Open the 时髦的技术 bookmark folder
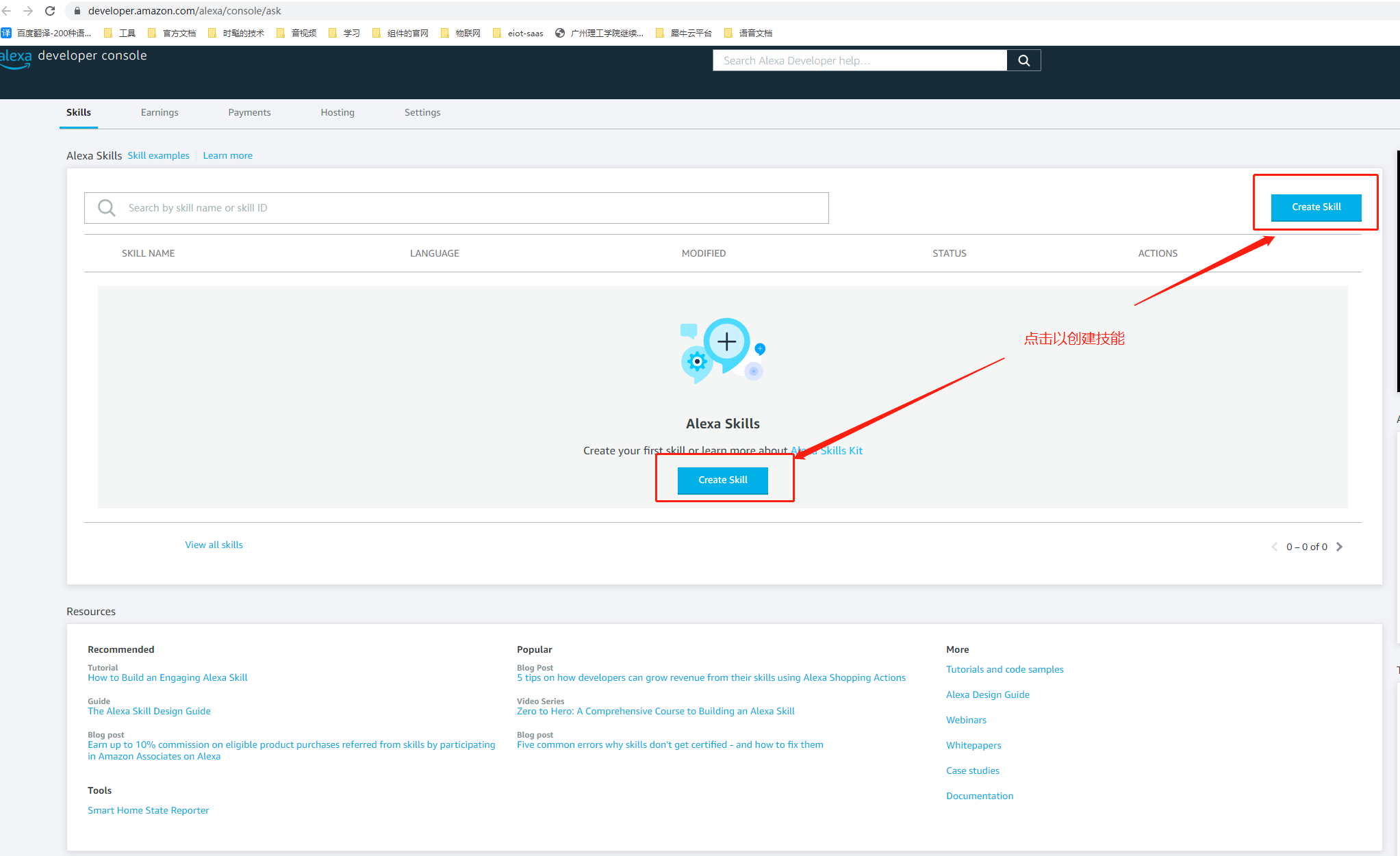Viewport: 1400px width, 856px height. 236,33
